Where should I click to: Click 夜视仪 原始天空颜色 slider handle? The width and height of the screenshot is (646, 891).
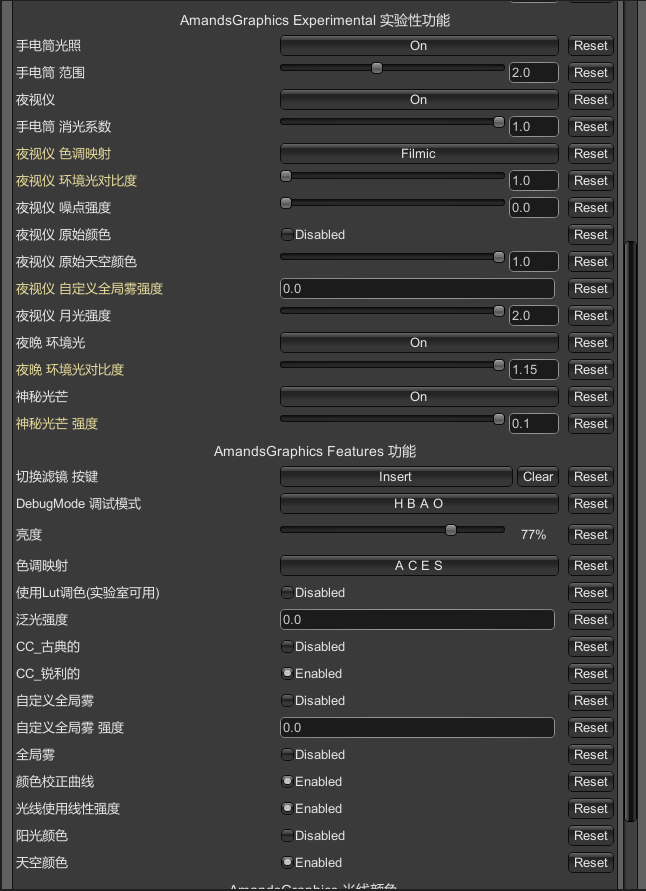(x=499, y=257)
